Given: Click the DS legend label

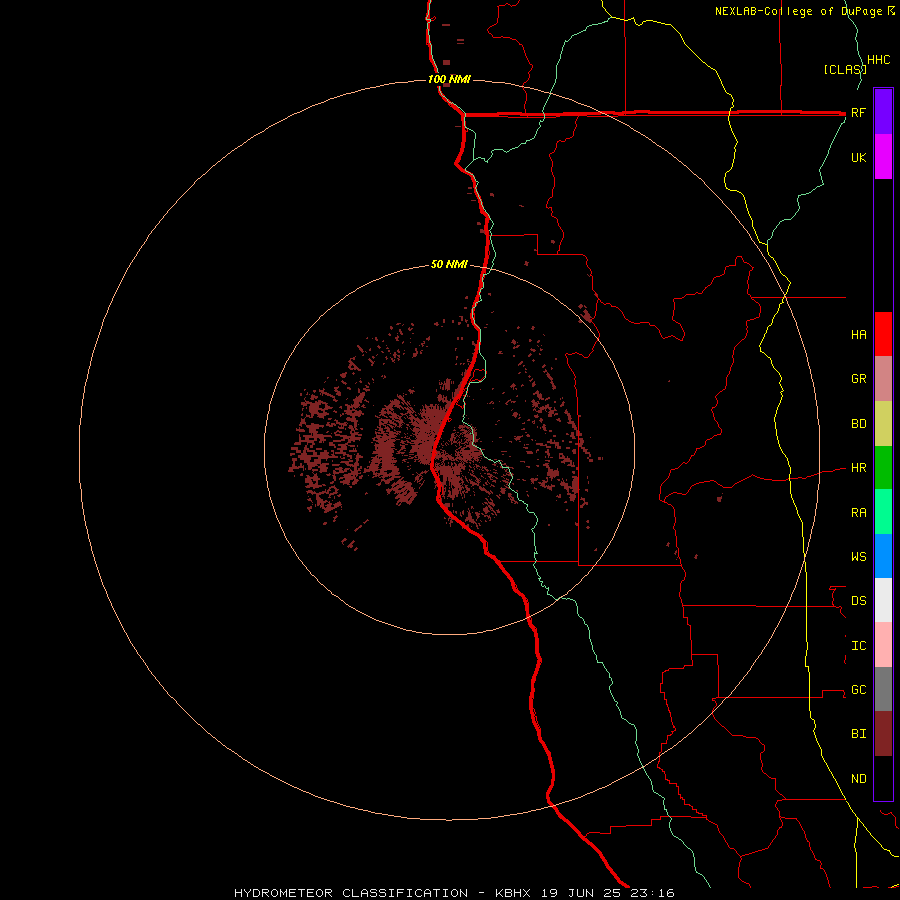Looking at the screenshot, I should click(x=858, y=600).
